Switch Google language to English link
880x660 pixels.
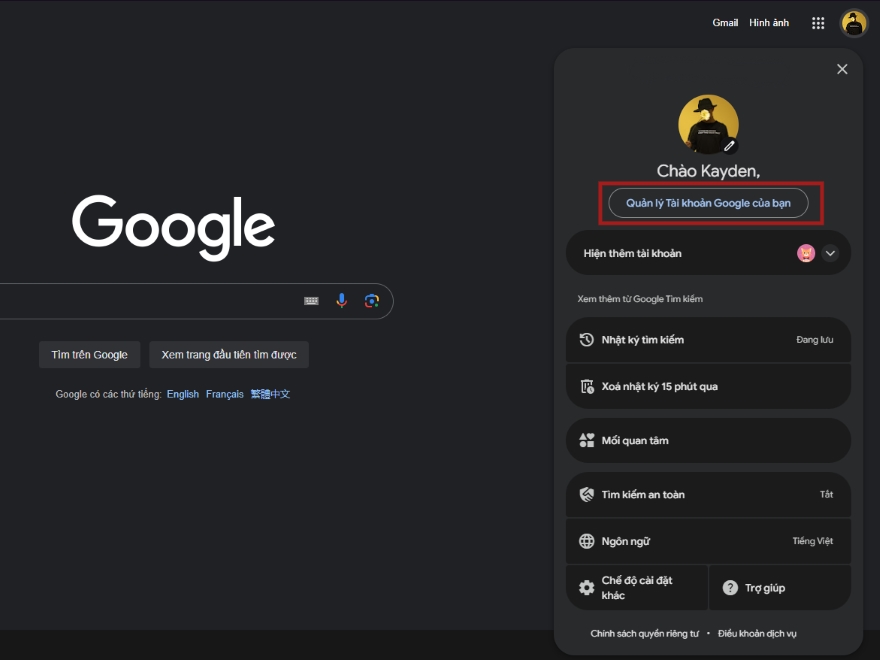pyautogui.click(x=183, y=394)
